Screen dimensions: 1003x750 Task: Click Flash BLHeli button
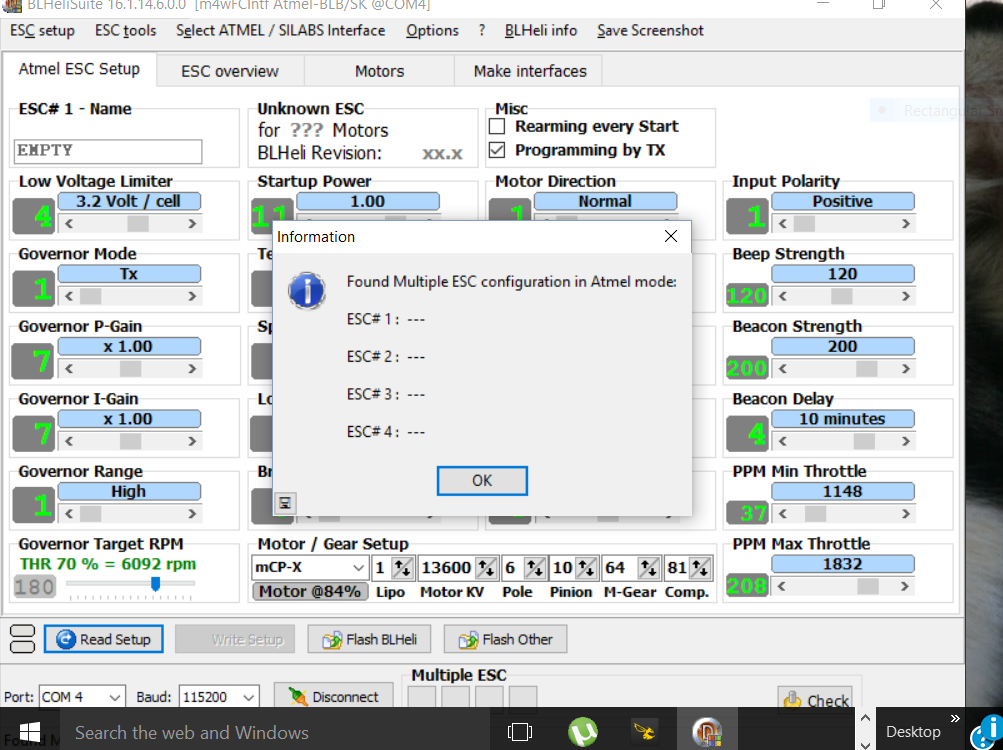coord(369,639)
